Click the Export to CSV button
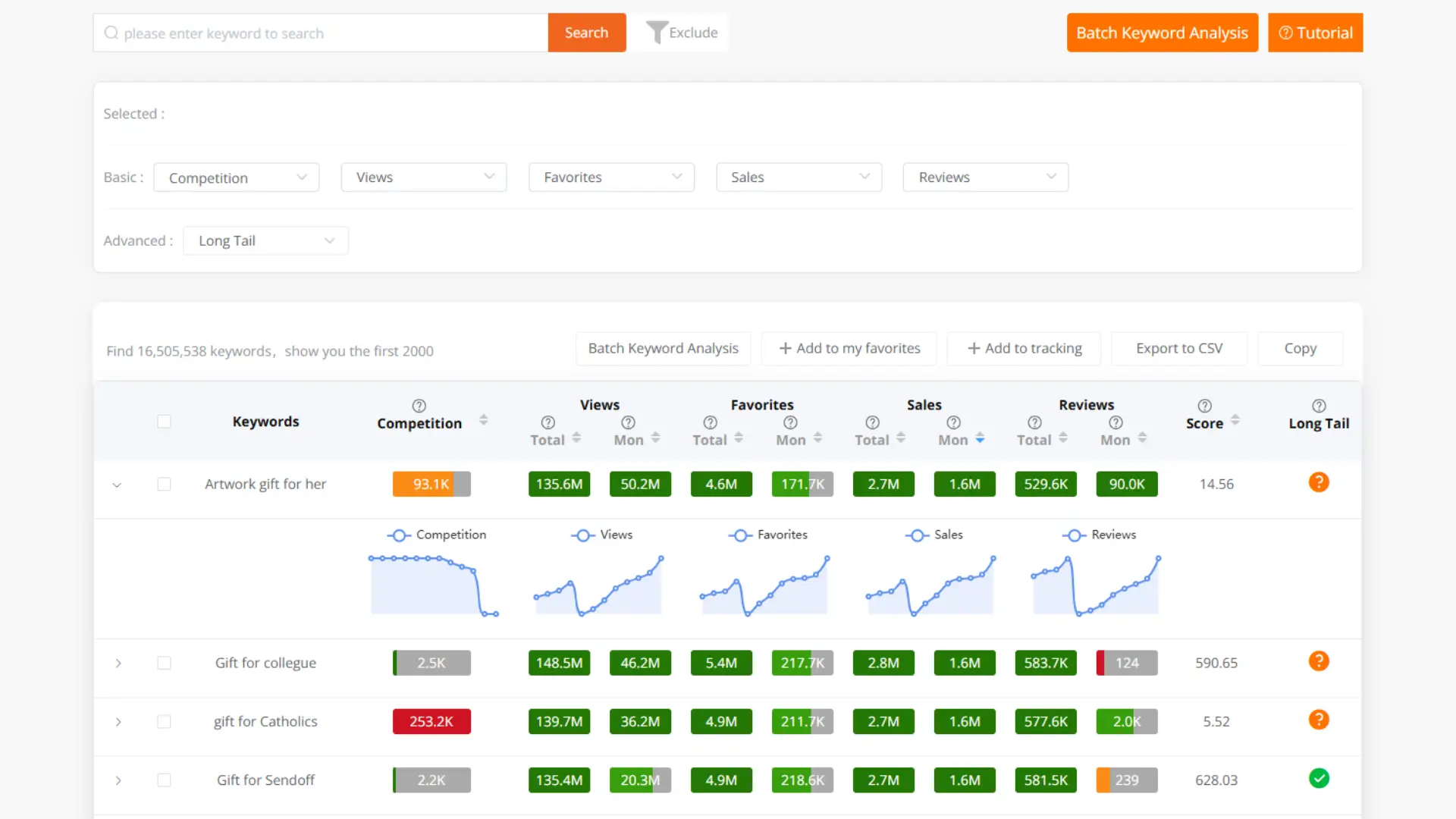Screen dimensions: 1456x819 pos(1178,348)
